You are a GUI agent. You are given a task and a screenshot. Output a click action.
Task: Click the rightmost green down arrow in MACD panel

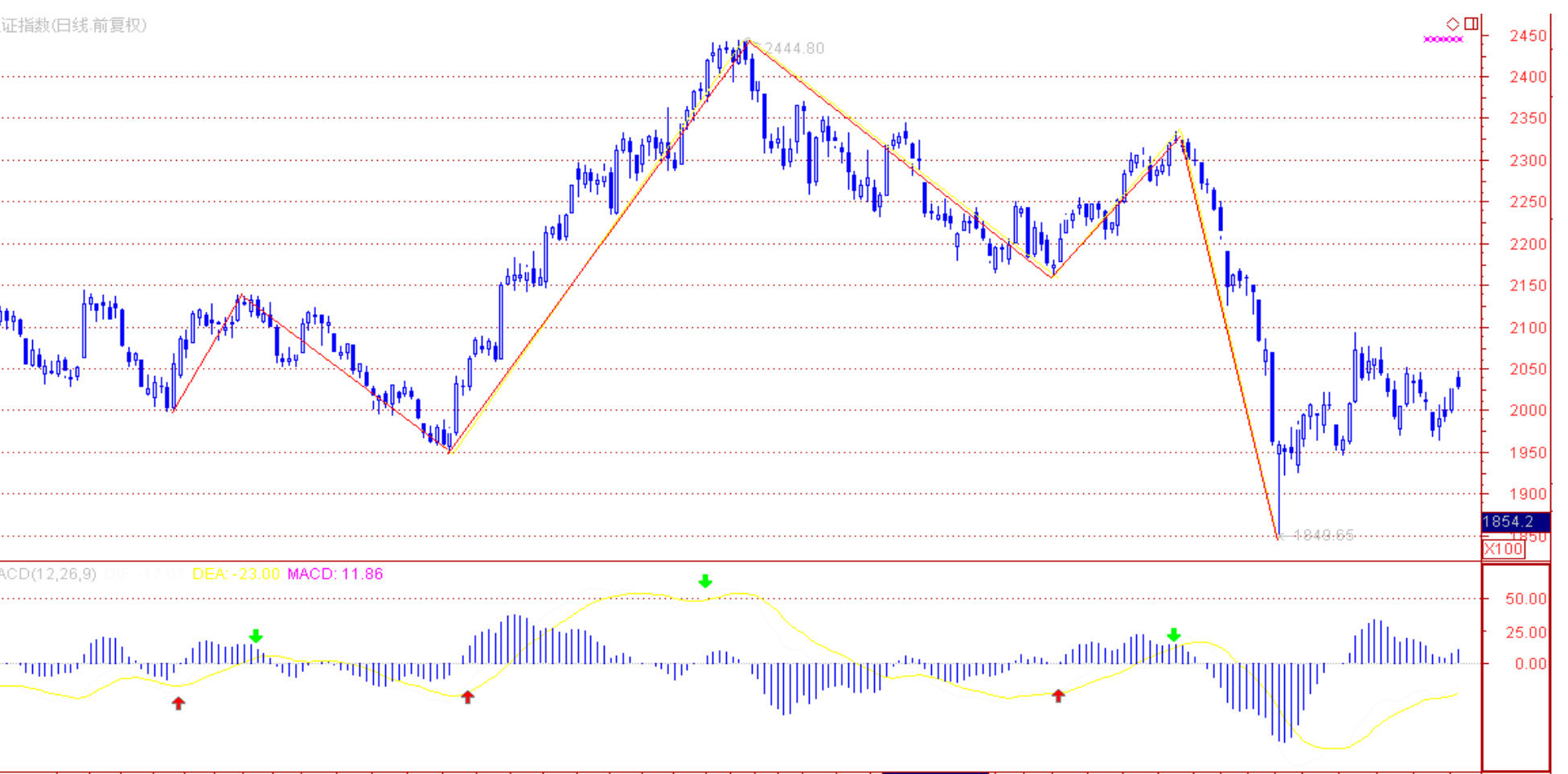pyautogui.click(x=1174, y=635)
